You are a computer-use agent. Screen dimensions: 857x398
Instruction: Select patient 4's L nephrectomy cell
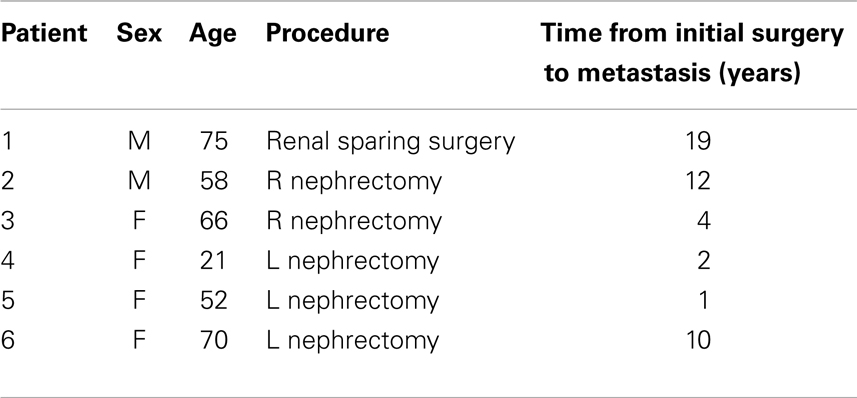coord(353,262)
